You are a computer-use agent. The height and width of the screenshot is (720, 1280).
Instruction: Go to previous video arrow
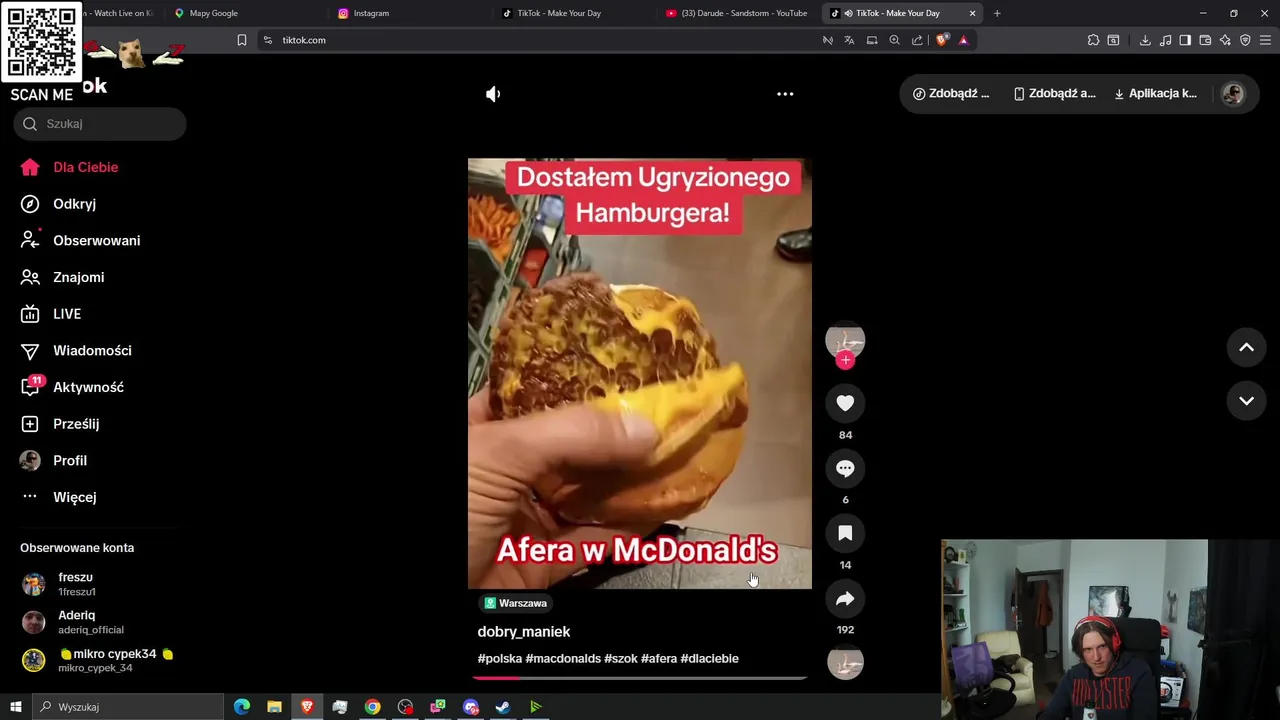tap(1246, 347)
